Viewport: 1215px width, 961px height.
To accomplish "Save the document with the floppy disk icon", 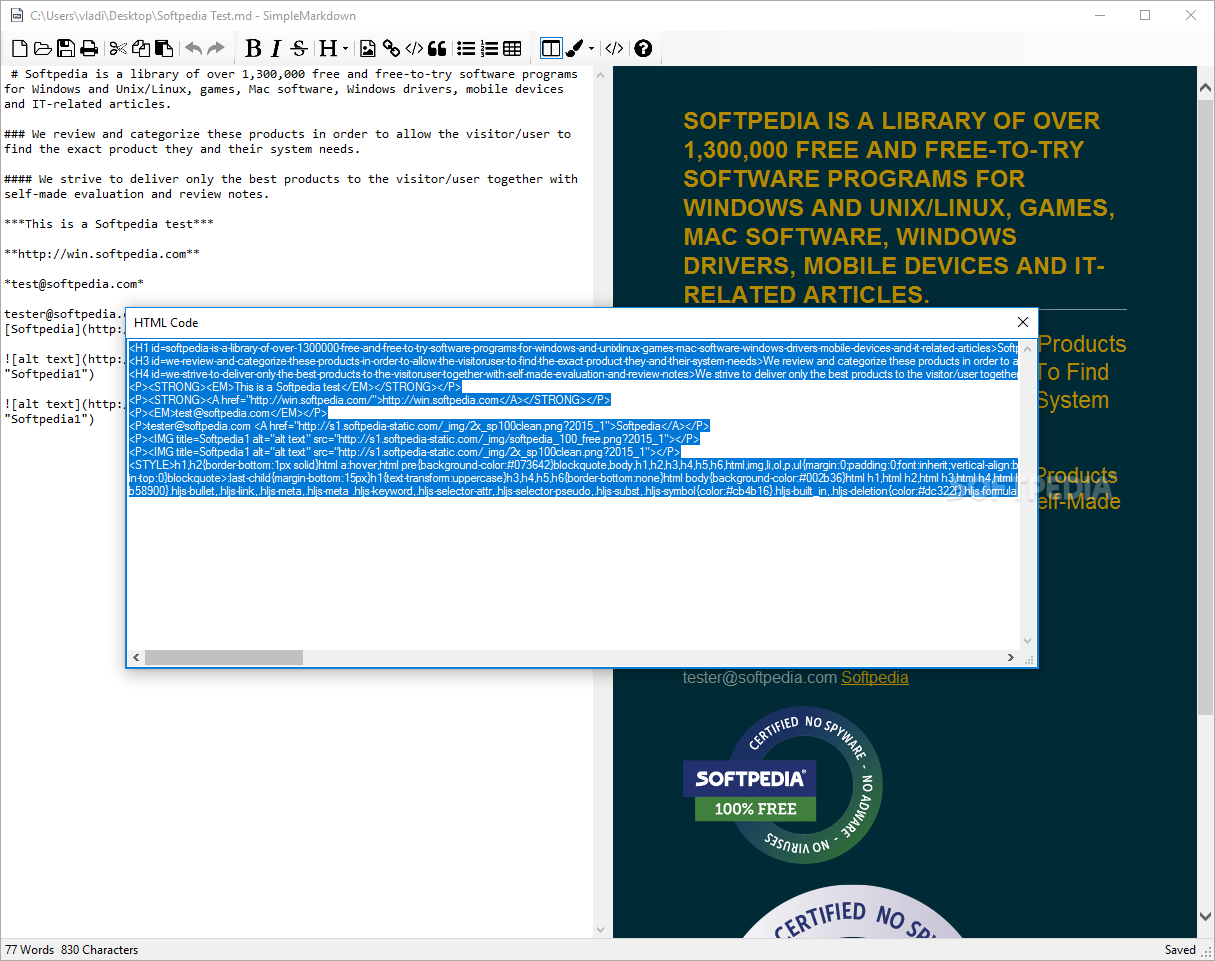I will 66,48.
